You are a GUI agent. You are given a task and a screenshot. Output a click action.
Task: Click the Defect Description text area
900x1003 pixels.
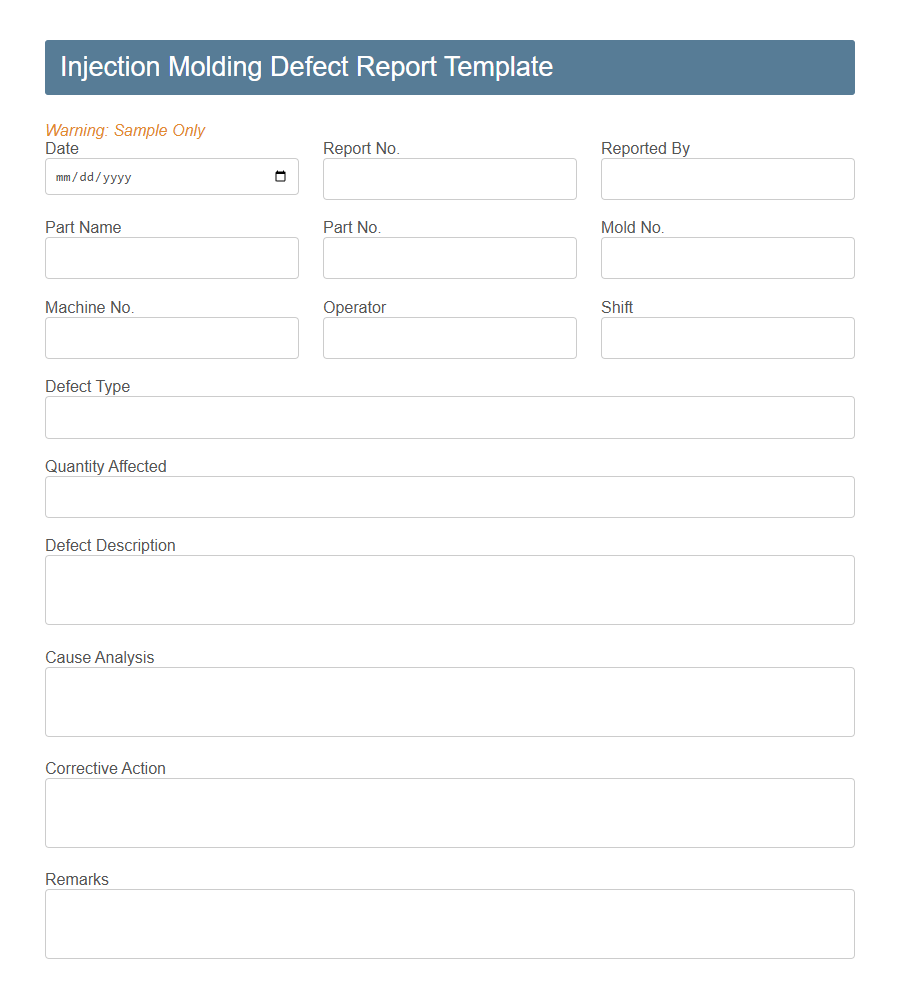tap(449, 589)
